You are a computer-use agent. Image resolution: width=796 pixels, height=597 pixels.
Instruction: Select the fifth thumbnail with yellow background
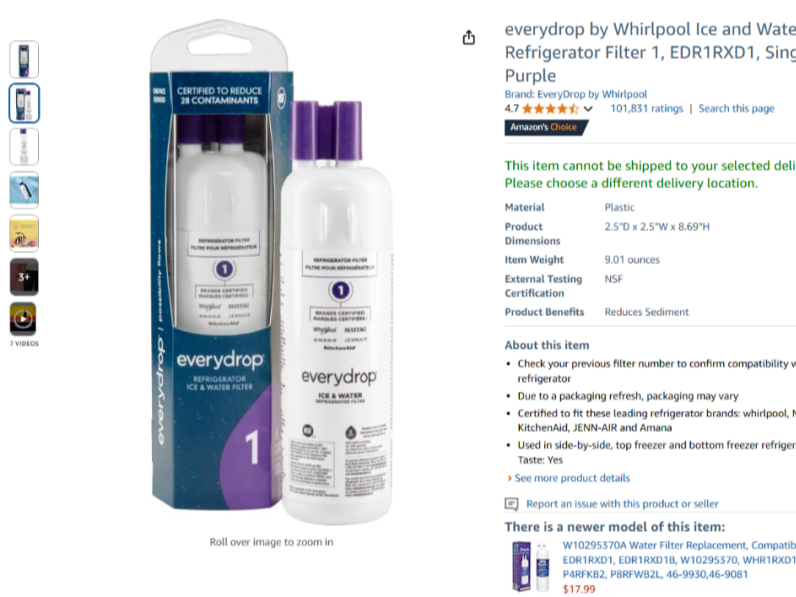(x=24, y=234)
